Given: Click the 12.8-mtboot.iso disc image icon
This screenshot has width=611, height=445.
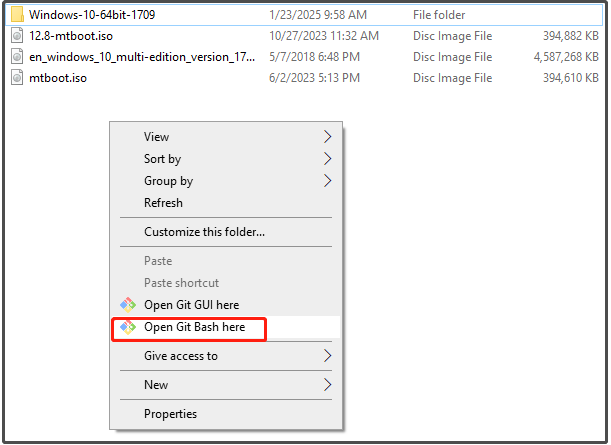Looking at the screenshot, I should [17, 36].
